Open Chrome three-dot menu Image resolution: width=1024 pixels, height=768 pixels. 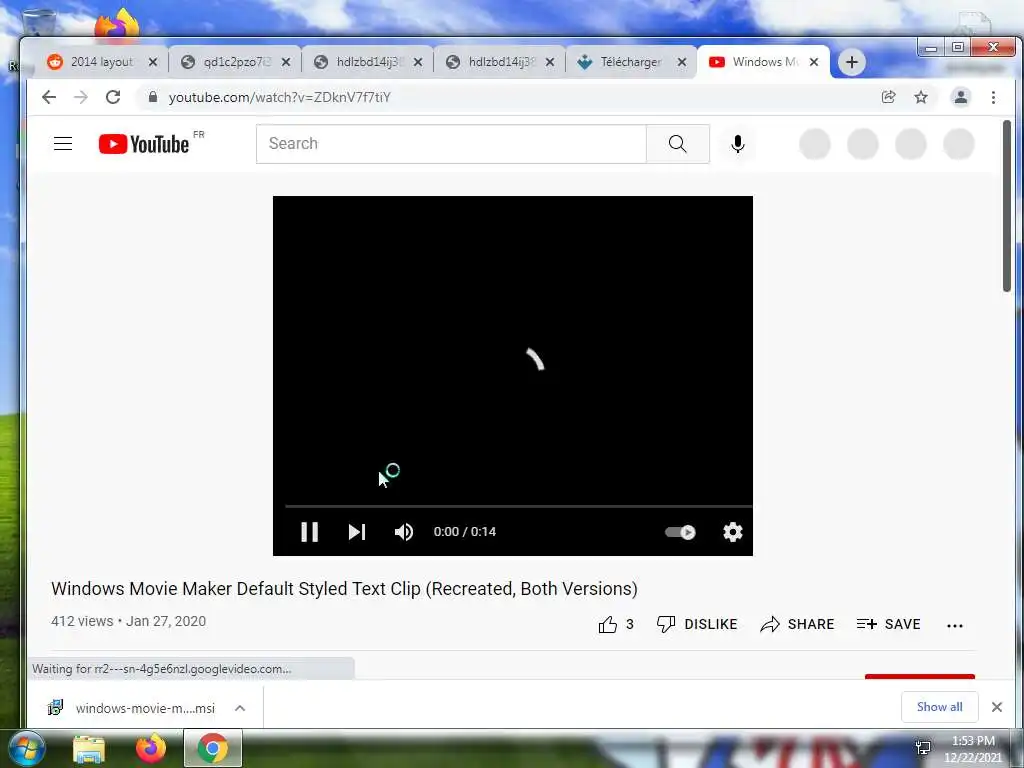pos(993,97)
